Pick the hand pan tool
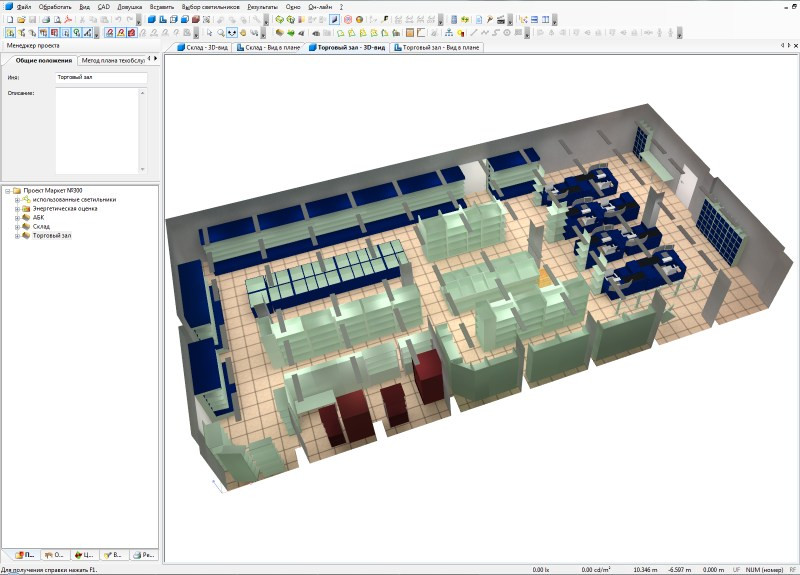Screen dimensions: 800x575 pos(243,32)
